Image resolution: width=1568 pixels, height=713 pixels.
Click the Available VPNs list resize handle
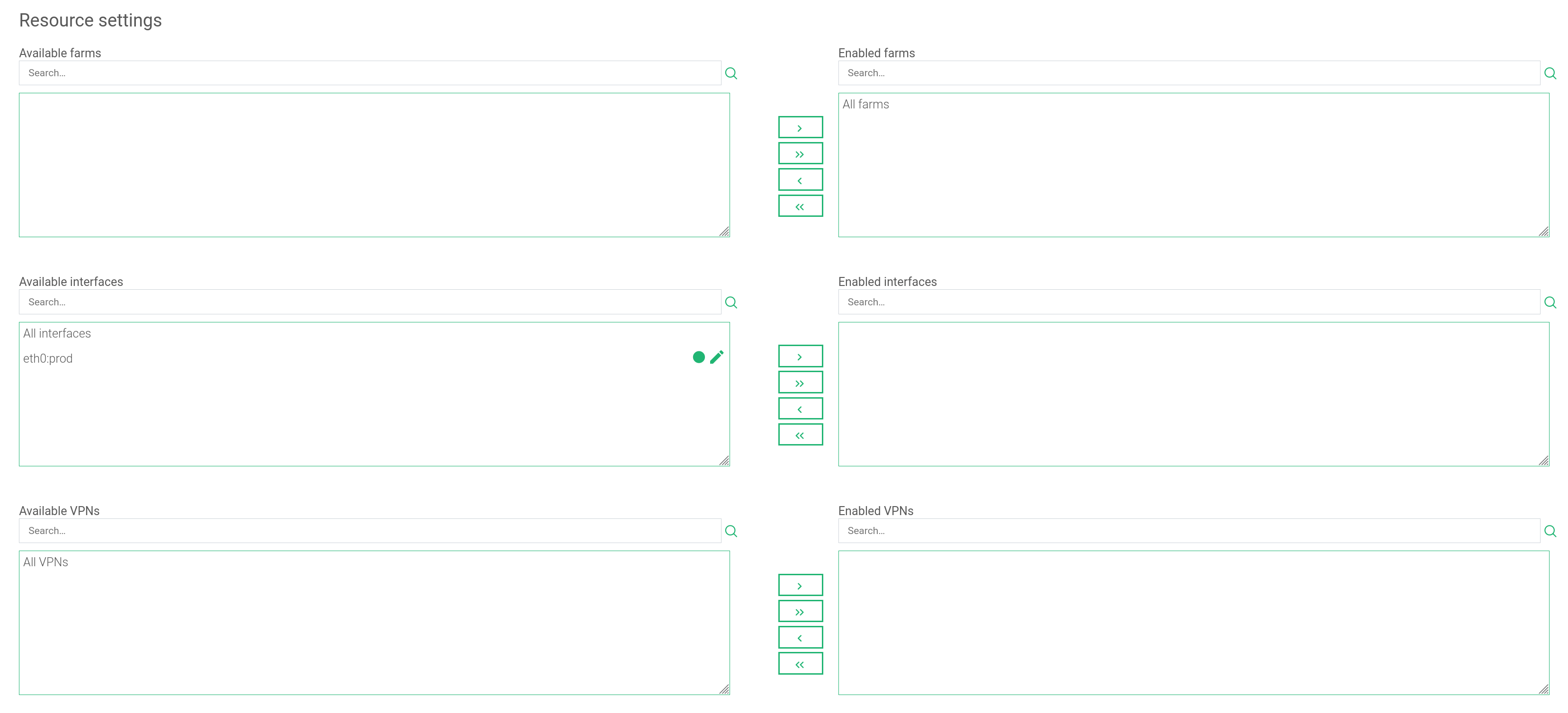(724, 689)
